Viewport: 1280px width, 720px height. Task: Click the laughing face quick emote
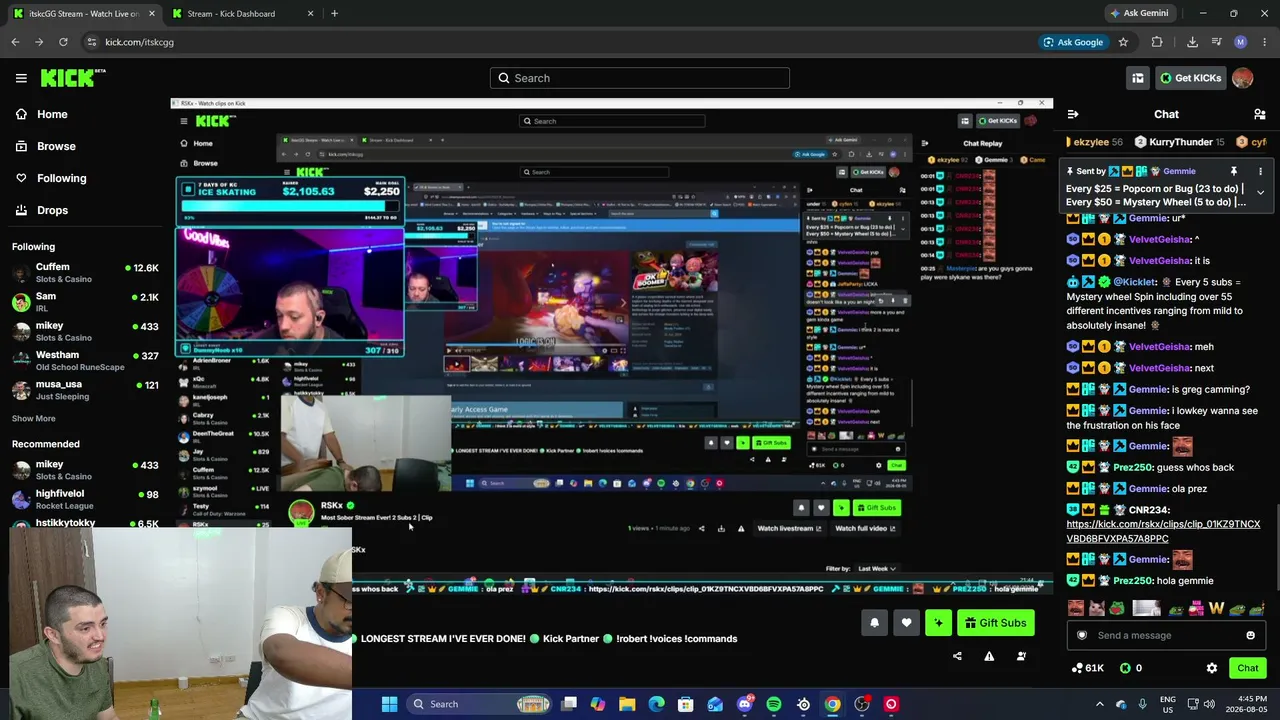(1076, 608)
